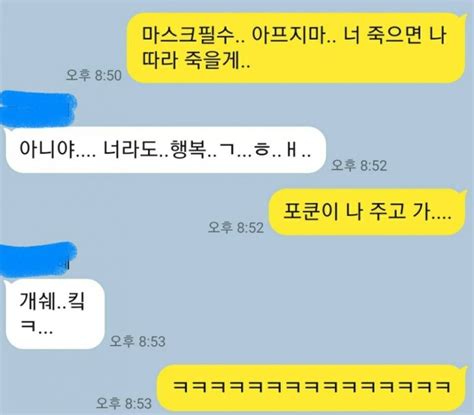Click the ㅋ... line in the 개쉐 bubble
This screenshot has width=474, height=415.
[x=36, y=328]
